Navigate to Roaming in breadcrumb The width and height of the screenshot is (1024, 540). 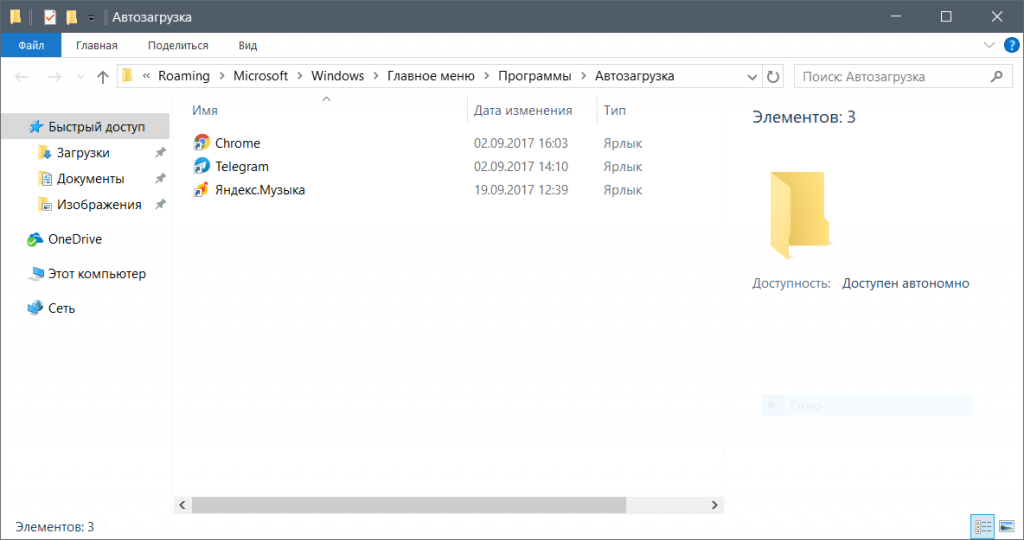pyautogui.click(x=184, y=76)
